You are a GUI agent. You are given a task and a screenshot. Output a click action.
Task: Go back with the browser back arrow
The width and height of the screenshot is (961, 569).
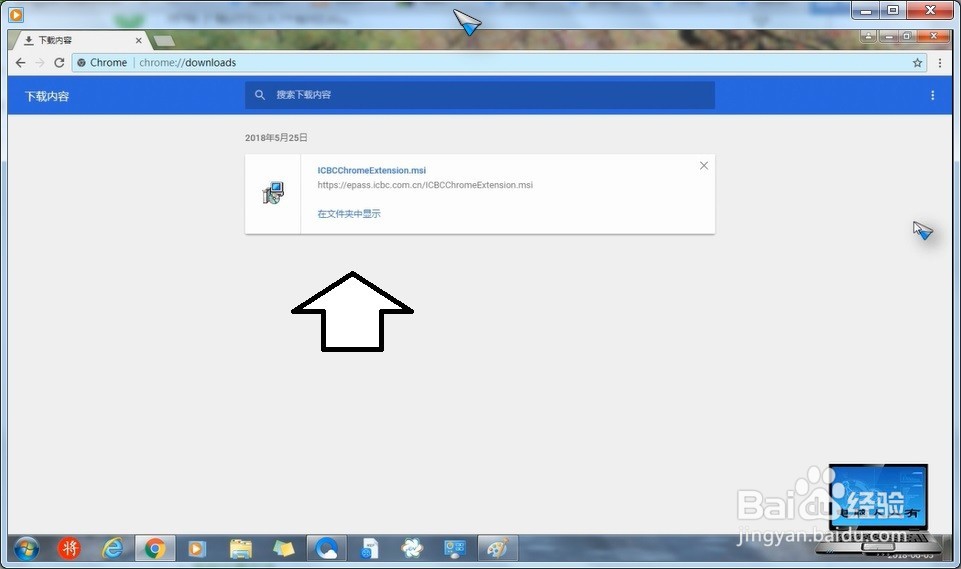coord(20,63)
